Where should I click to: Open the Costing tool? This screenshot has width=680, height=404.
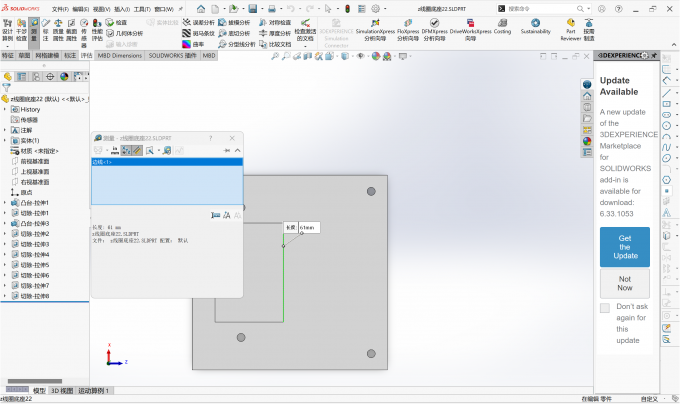[x=502, y=27]
